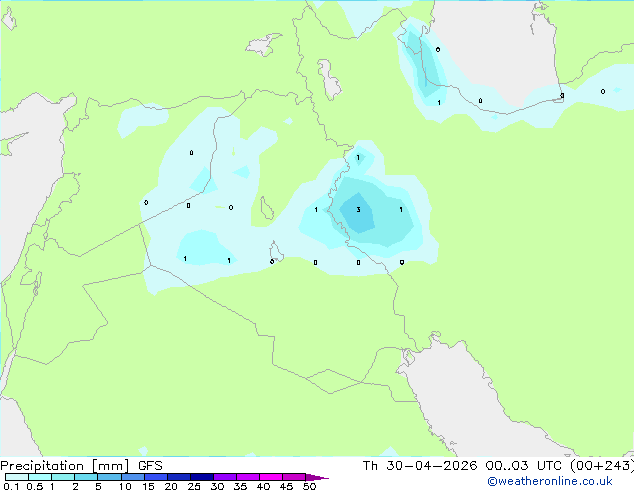Click the 'Precipitation [mm]' title text
Image resolution: width=634 pixels, height=490 pixels.
click(65, 466)
